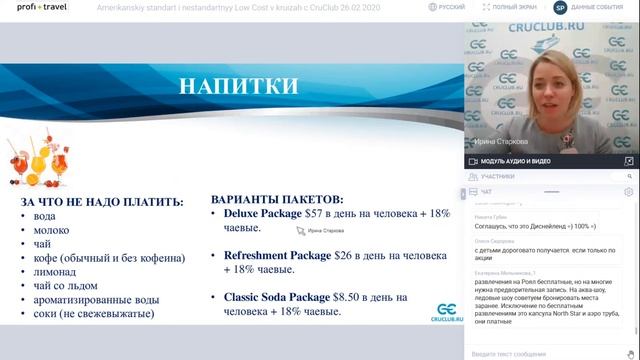
Task: Click the presenter video feed
Action: click(x=551, y=88)
